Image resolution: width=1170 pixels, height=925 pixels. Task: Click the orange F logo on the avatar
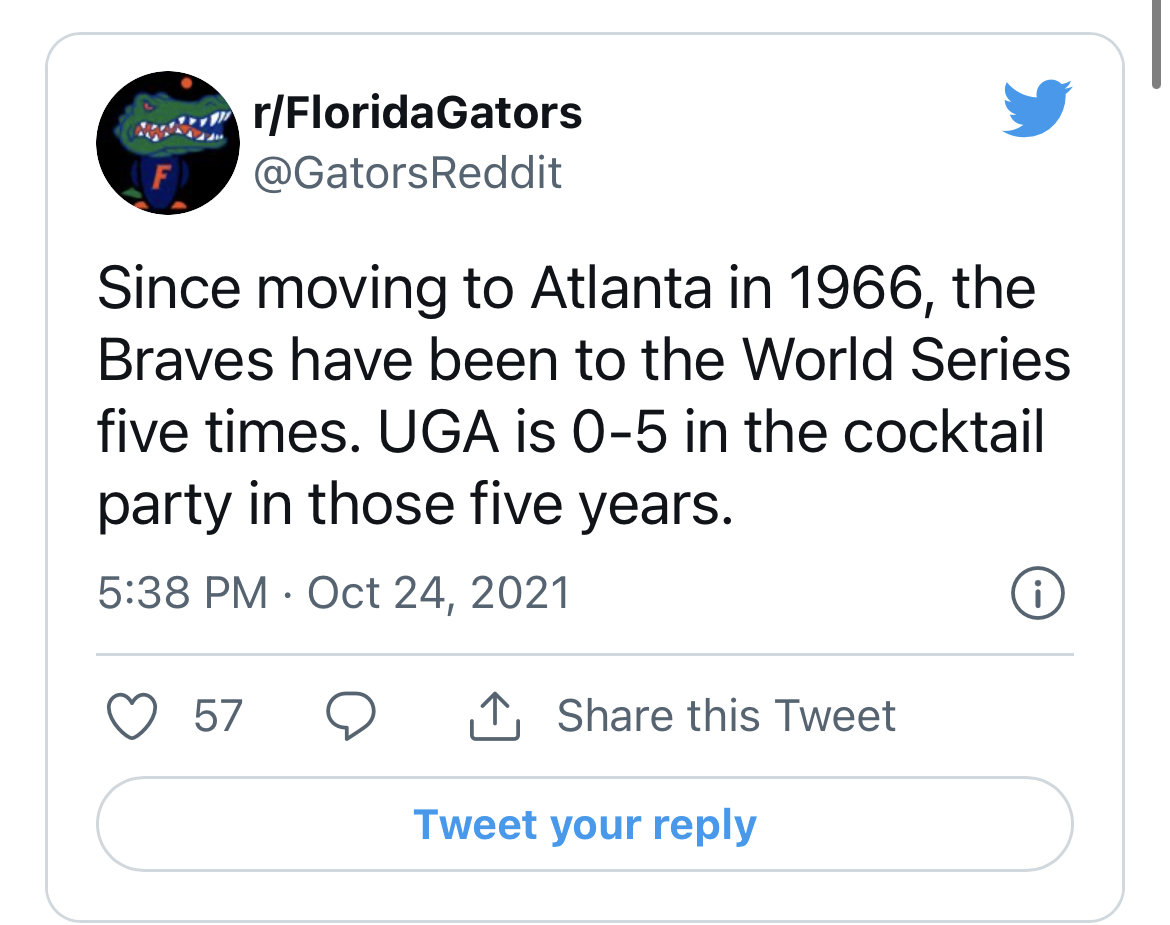pos(160,176)
